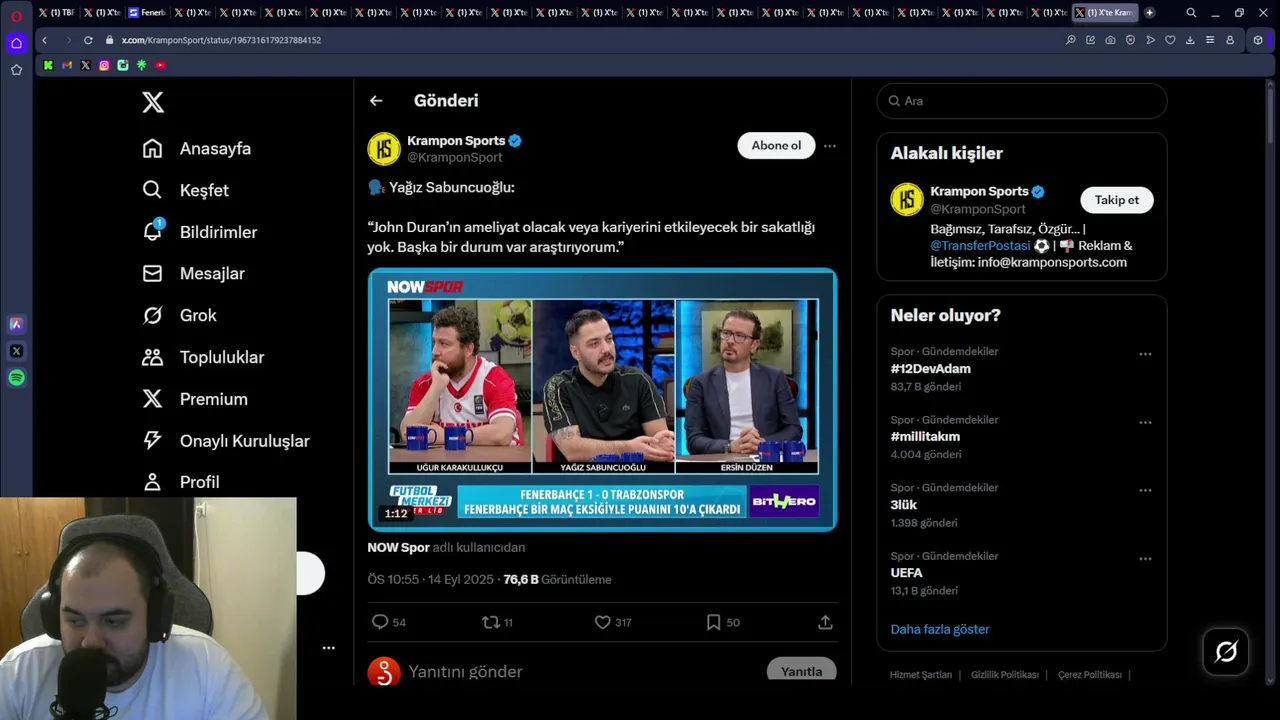Click the Yanıtla button
The width and height of the screenshot is (1280, 720).
coord(801,671)
